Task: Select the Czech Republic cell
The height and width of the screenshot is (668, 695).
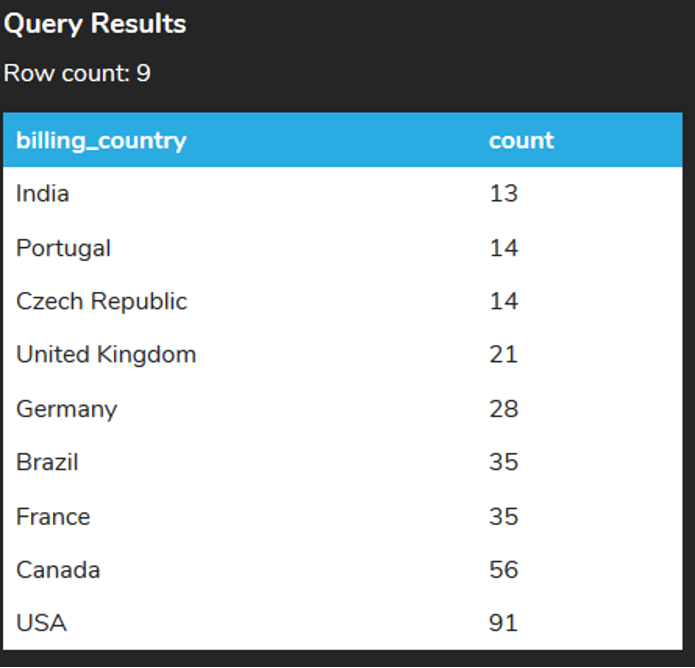Action: (101, 301)
